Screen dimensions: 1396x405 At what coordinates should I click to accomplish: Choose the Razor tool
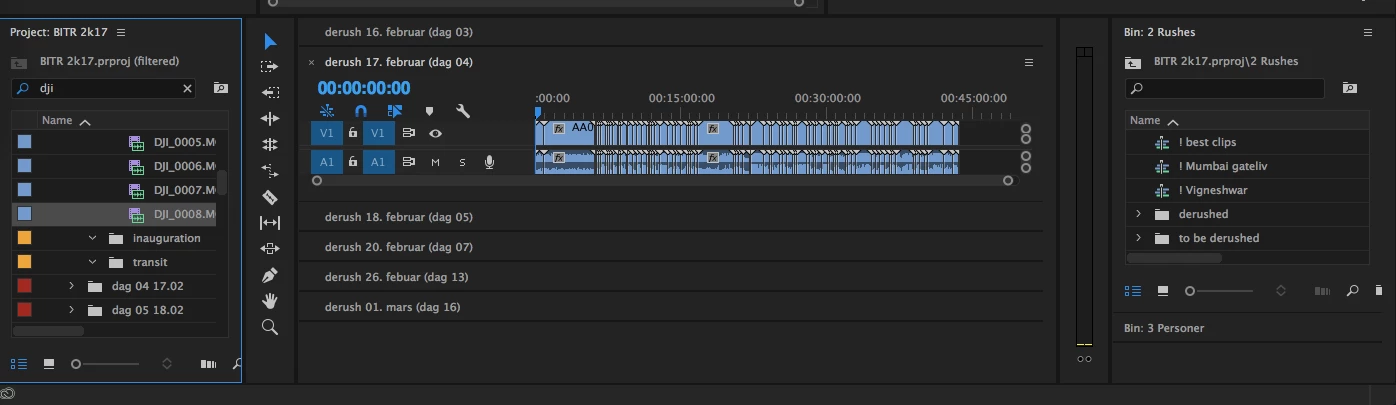[269, 197]
